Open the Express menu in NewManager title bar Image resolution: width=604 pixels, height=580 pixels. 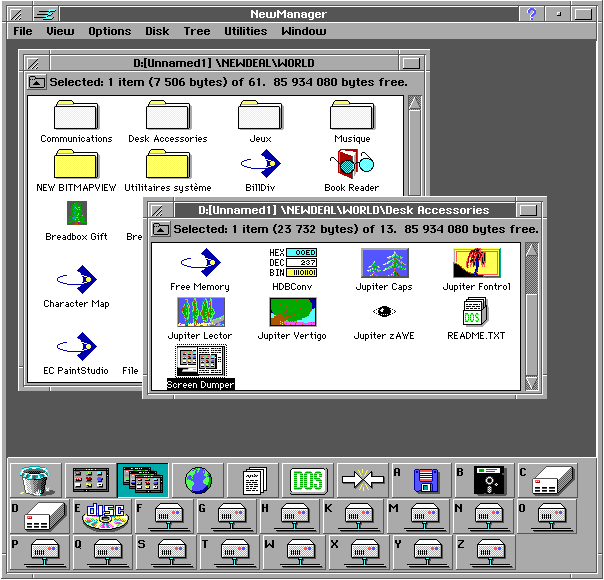point(46,13)
